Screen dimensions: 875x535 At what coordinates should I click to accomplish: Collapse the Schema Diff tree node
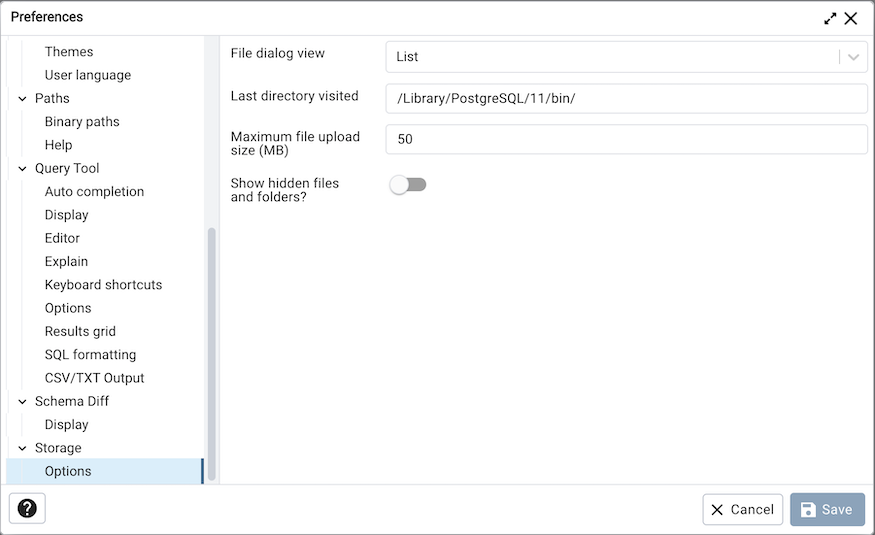[x=22, y=402]
